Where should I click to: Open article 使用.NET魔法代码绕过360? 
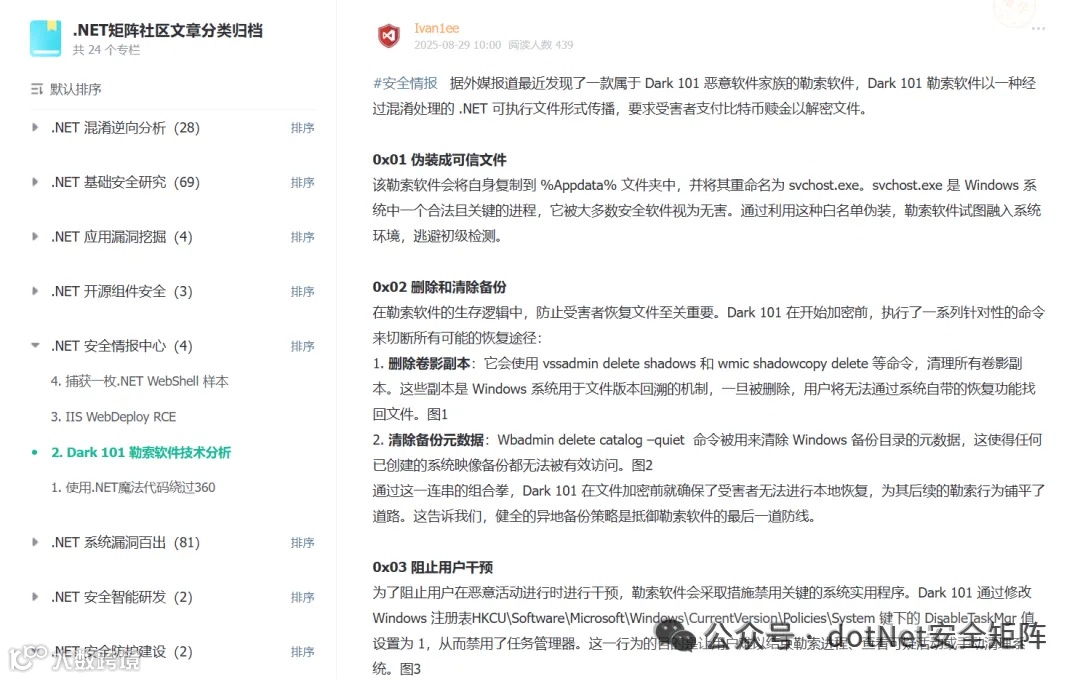coord(133,488)
